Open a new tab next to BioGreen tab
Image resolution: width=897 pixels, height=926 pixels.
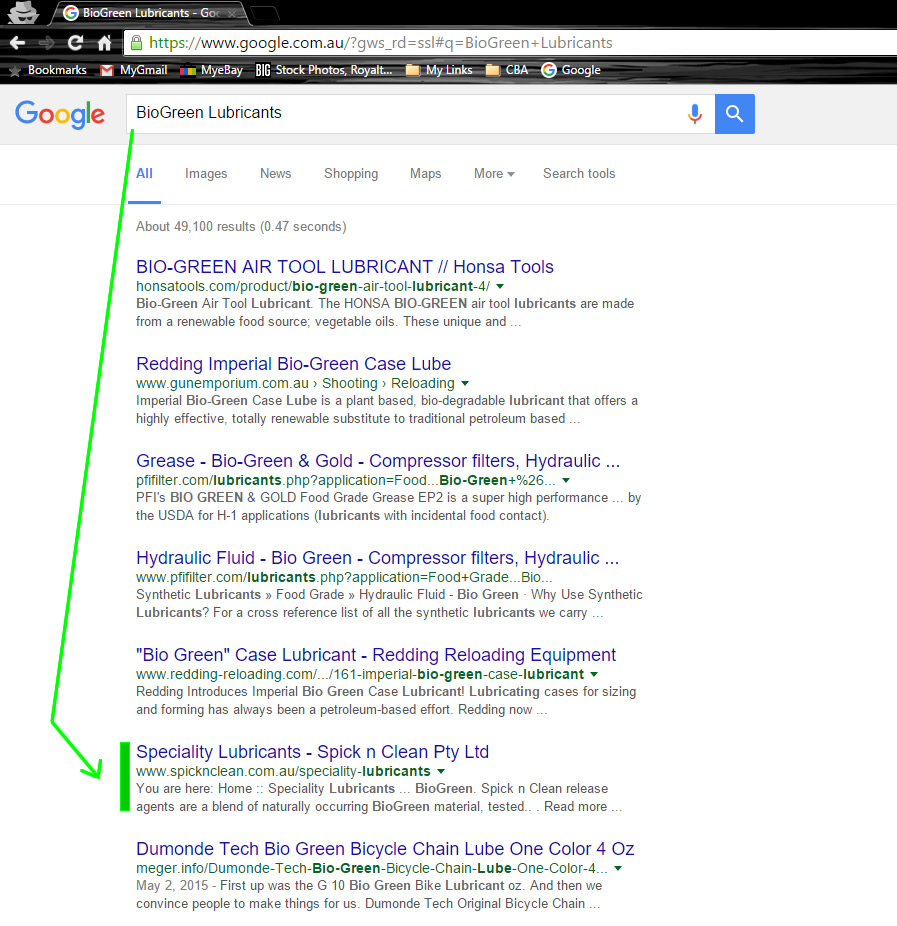(x=265, y=13)
